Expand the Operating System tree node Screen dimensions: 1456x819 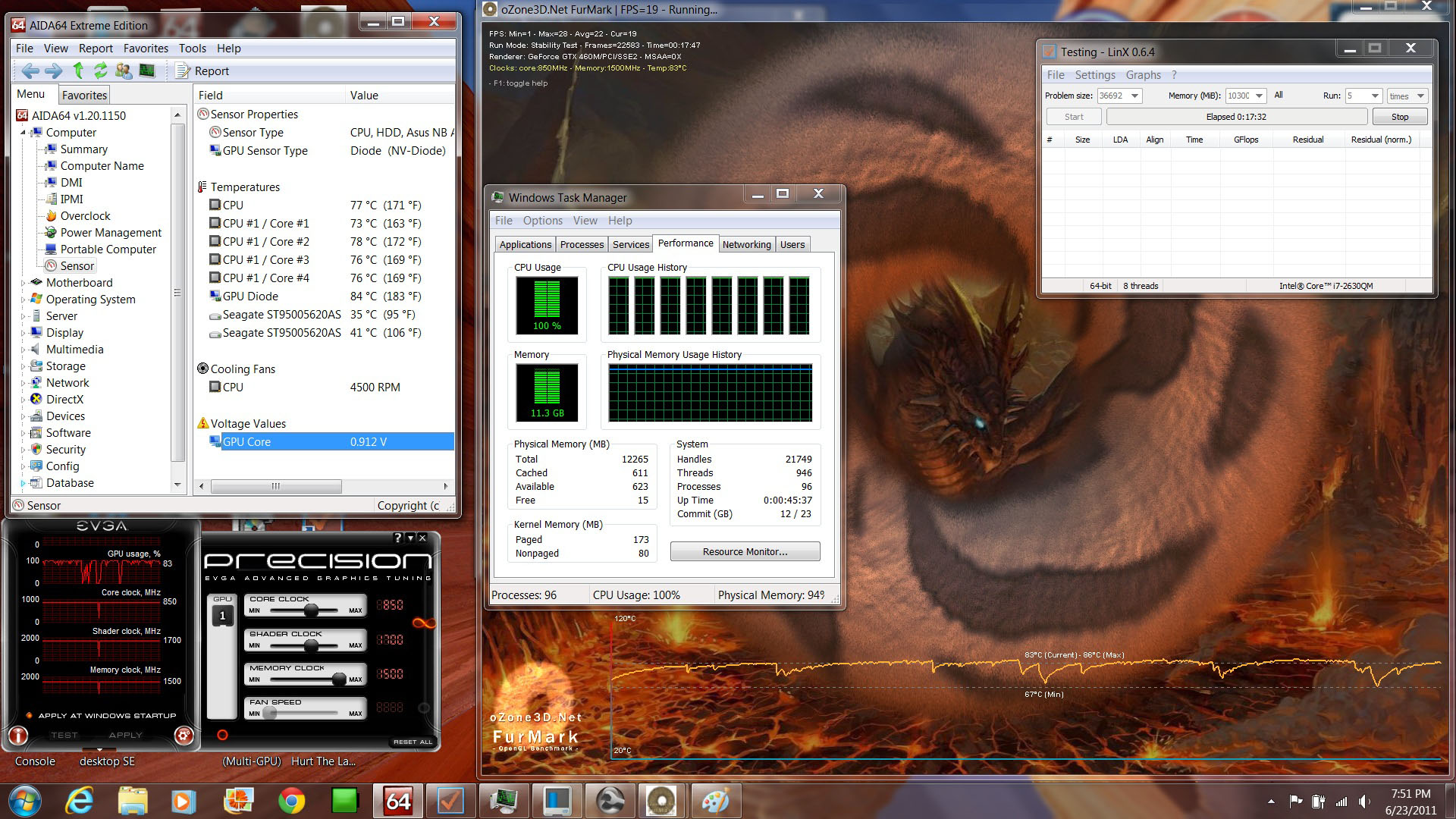pos(24,300)
